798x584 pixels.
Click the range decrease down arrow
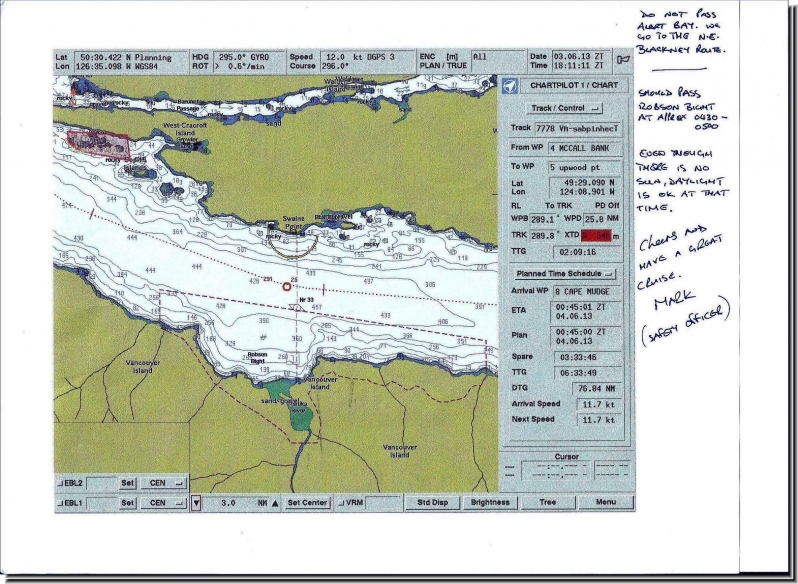pos(196,503)
